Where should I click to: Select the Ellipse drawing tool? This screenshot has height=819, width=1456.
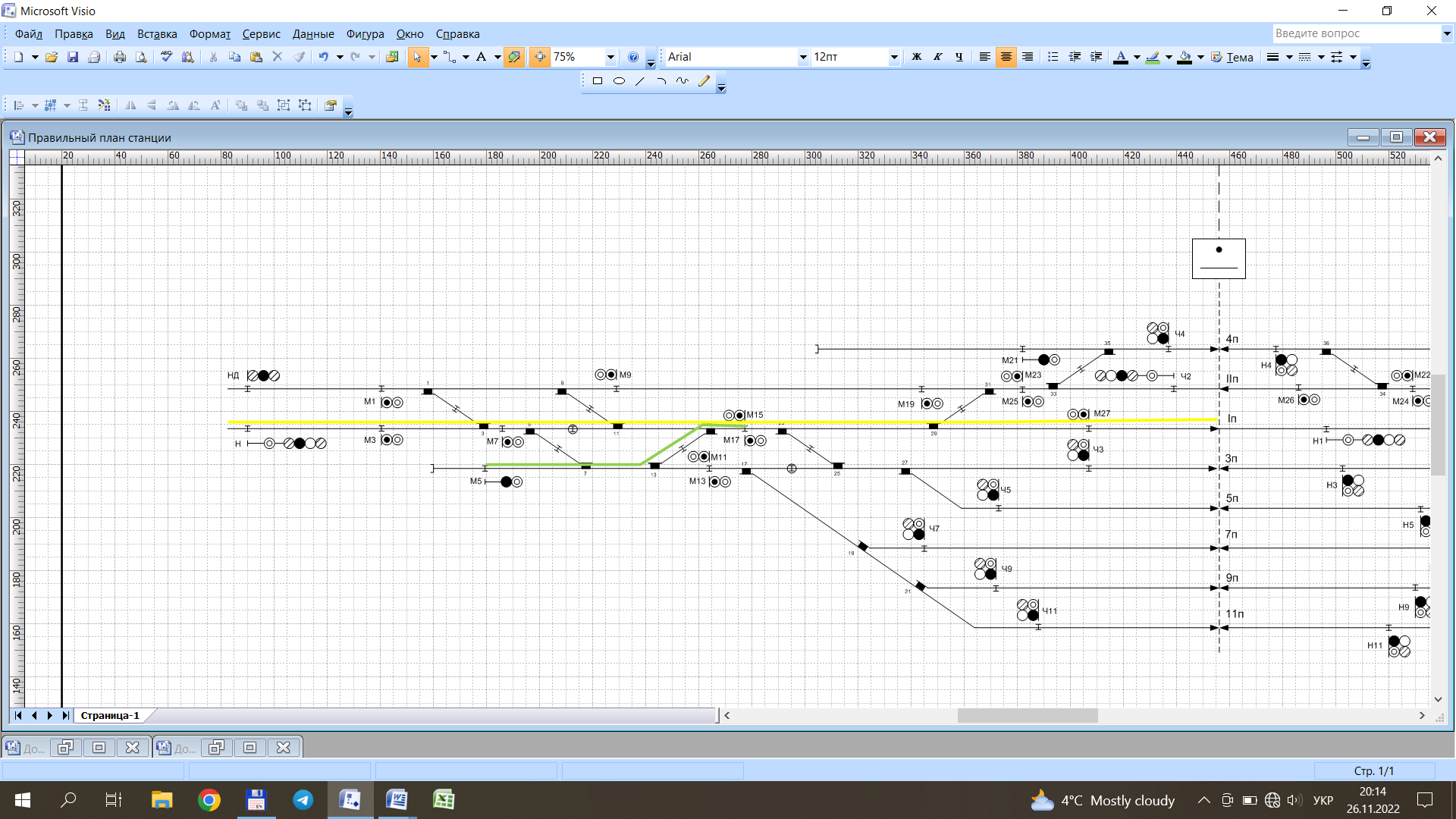pyautogui.click(x=619, y=81)
